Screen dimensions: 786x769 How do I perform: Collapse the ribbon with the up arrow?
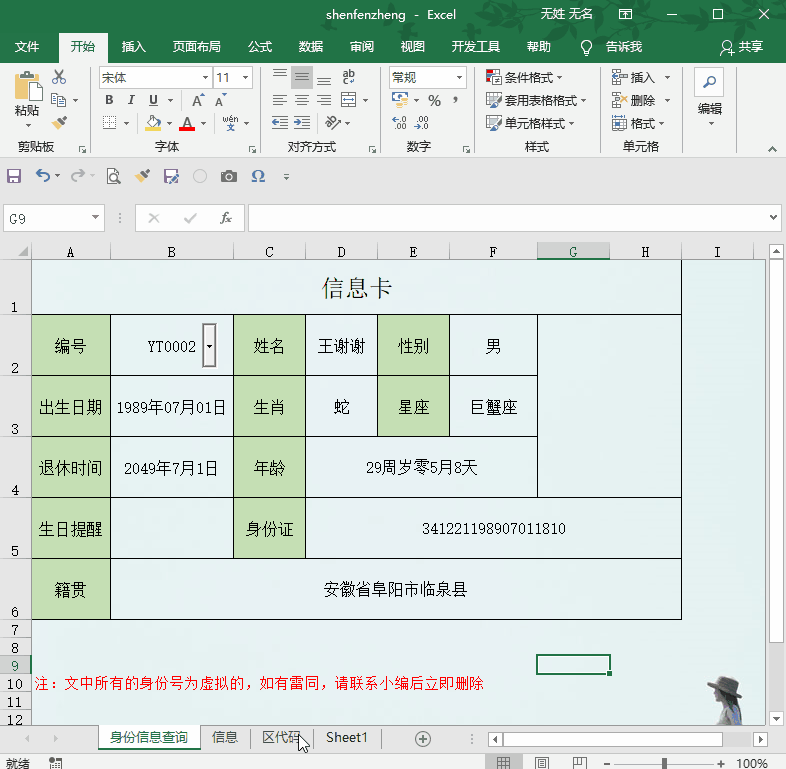click(772, 149)
